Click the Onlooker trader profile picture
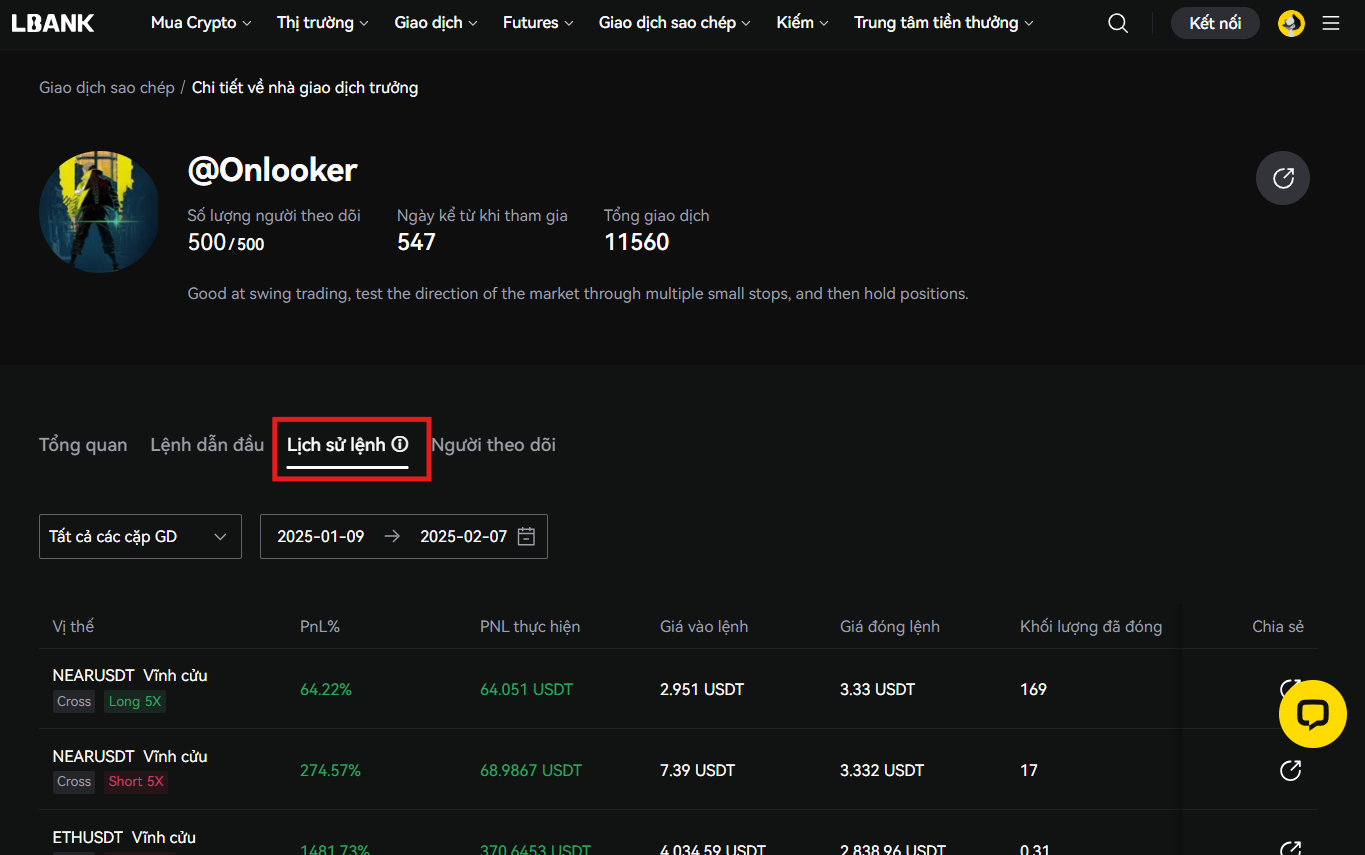The image size is (1365, 855). [99, 211]
